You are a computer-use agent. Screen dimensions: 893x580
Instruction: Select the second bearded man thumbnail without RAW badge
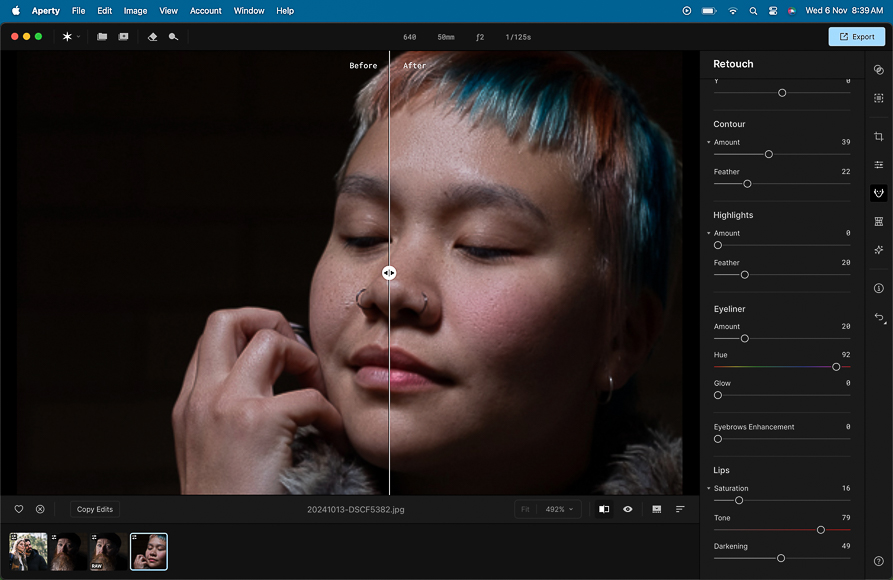68,552
